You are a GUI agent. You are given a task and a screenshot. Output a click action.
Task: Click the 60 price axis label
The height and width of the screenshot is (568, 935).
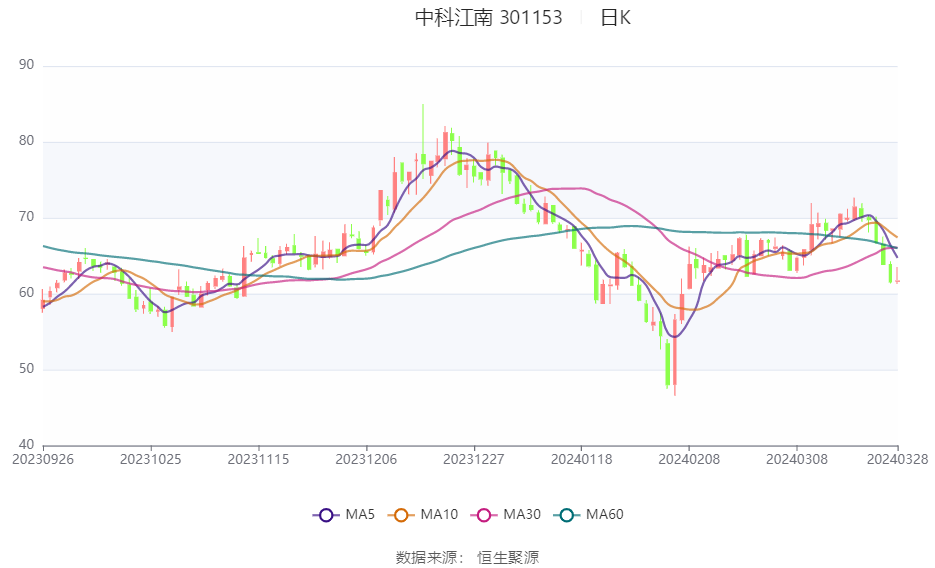26,293
